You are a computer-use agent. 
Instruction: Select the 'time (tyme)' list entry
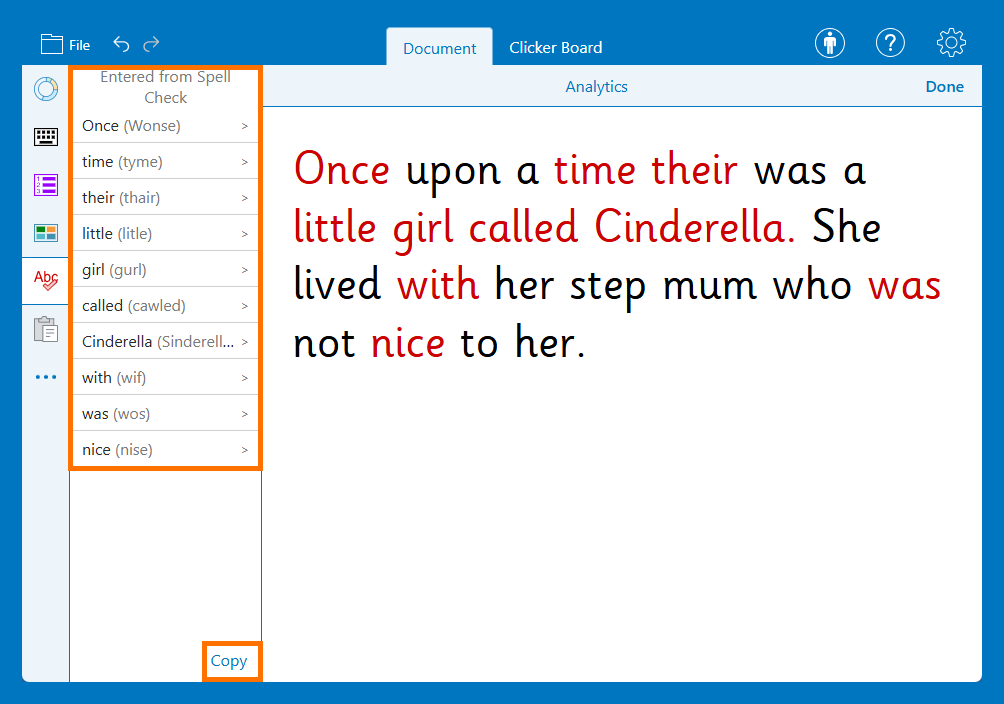(165, 161)
